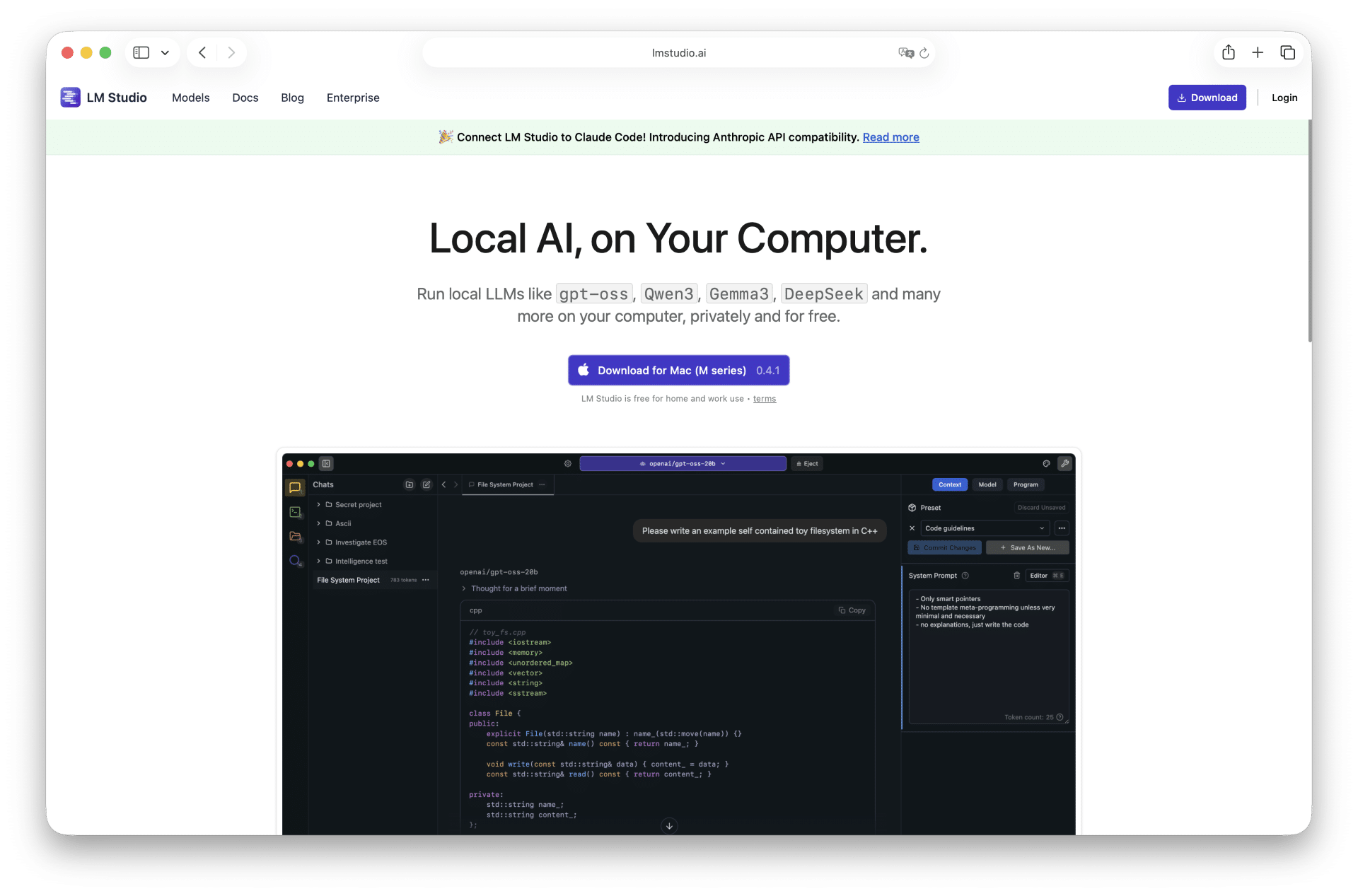Toggle the Safari sidebar icon

tap(141, 53)
